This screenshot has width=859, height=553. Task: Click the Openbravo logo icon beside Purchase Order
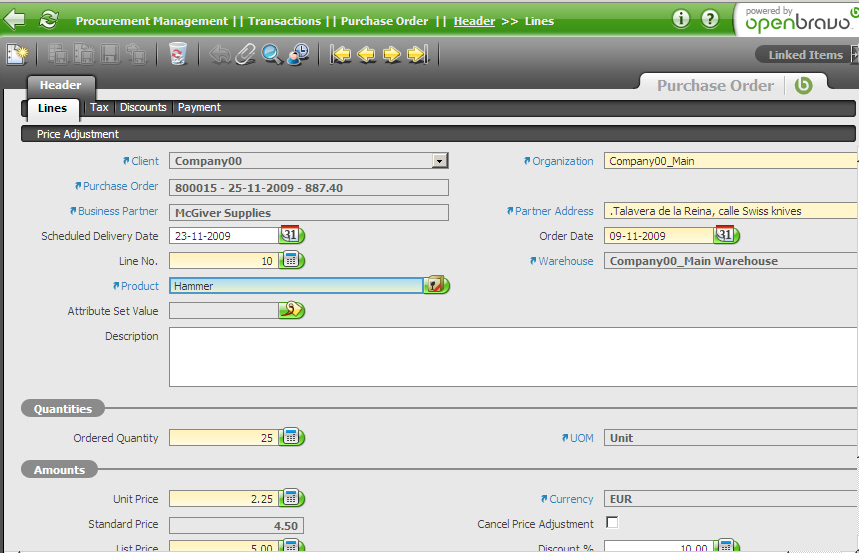pos(804,85)
